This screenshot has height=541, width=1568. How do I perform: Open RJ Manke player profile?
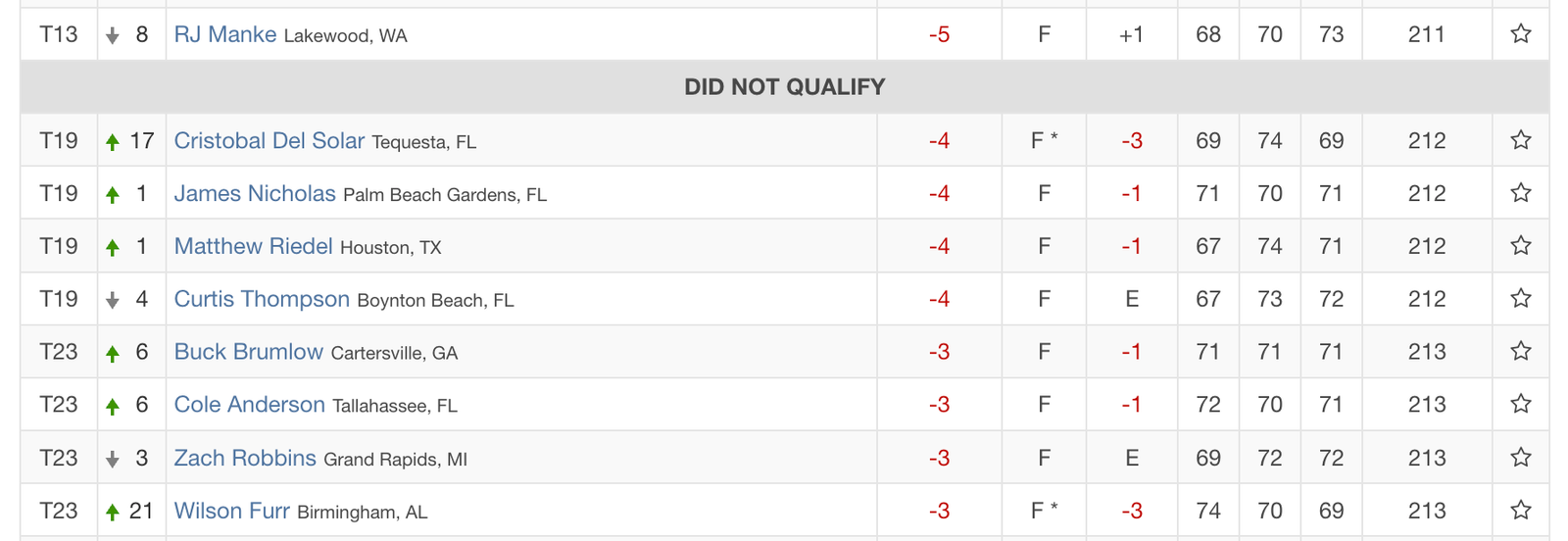point(225,34)
